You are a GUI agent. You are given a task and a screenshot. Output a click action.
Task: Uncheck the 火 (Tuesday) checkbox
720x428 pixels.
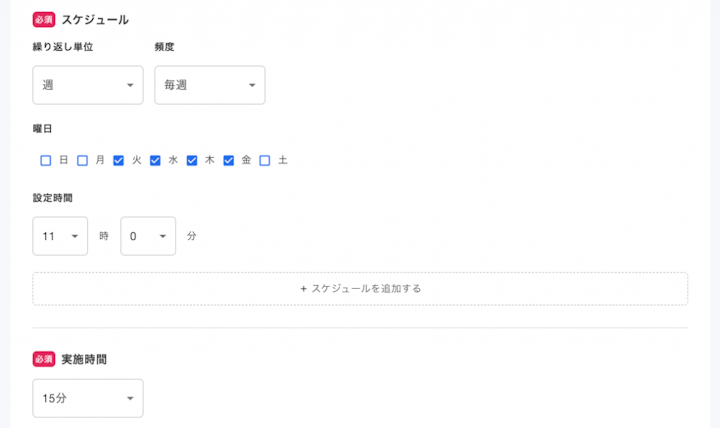[119, 160]
